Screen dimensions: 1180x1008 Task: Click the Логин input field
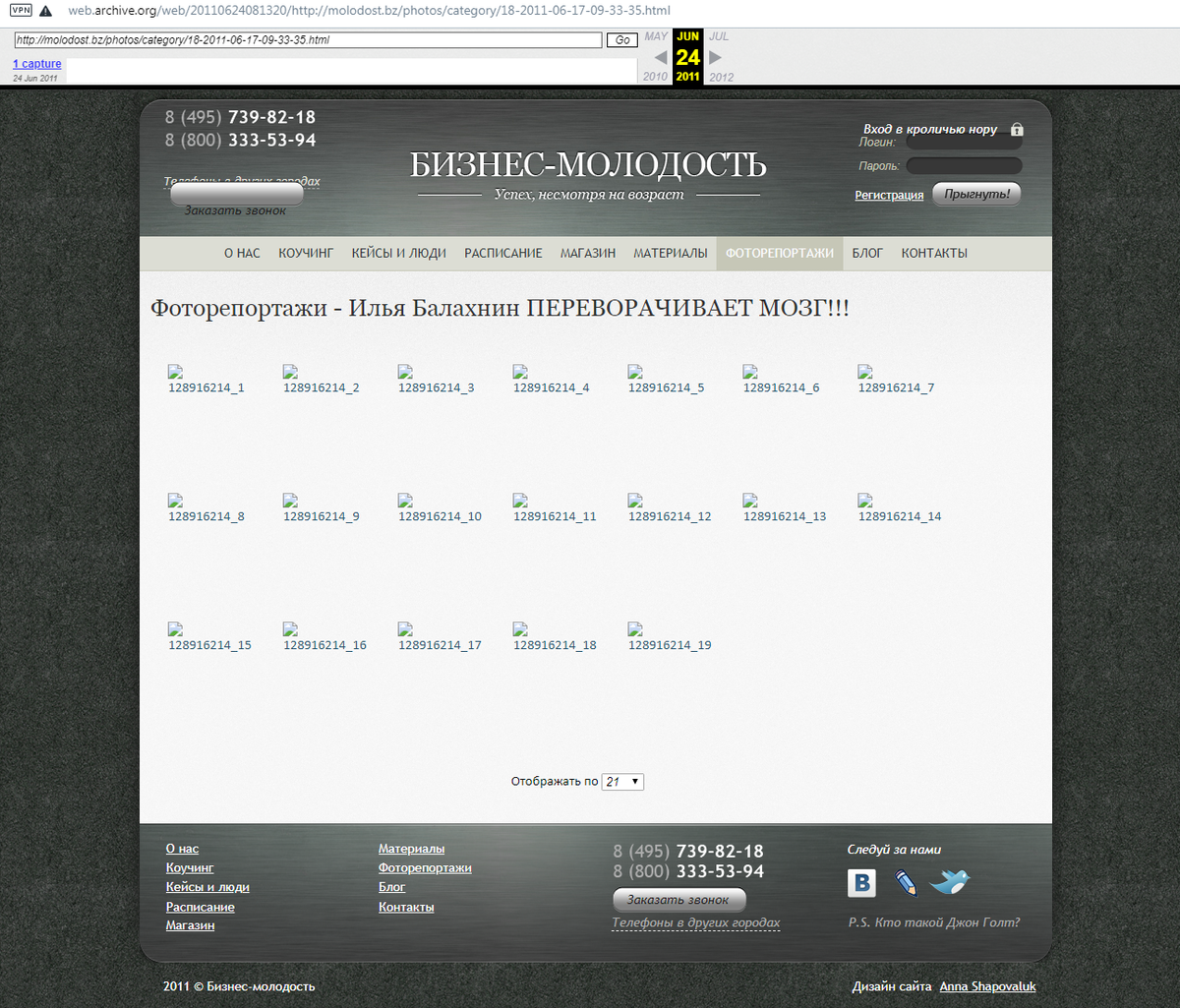(x=964, y=143)
